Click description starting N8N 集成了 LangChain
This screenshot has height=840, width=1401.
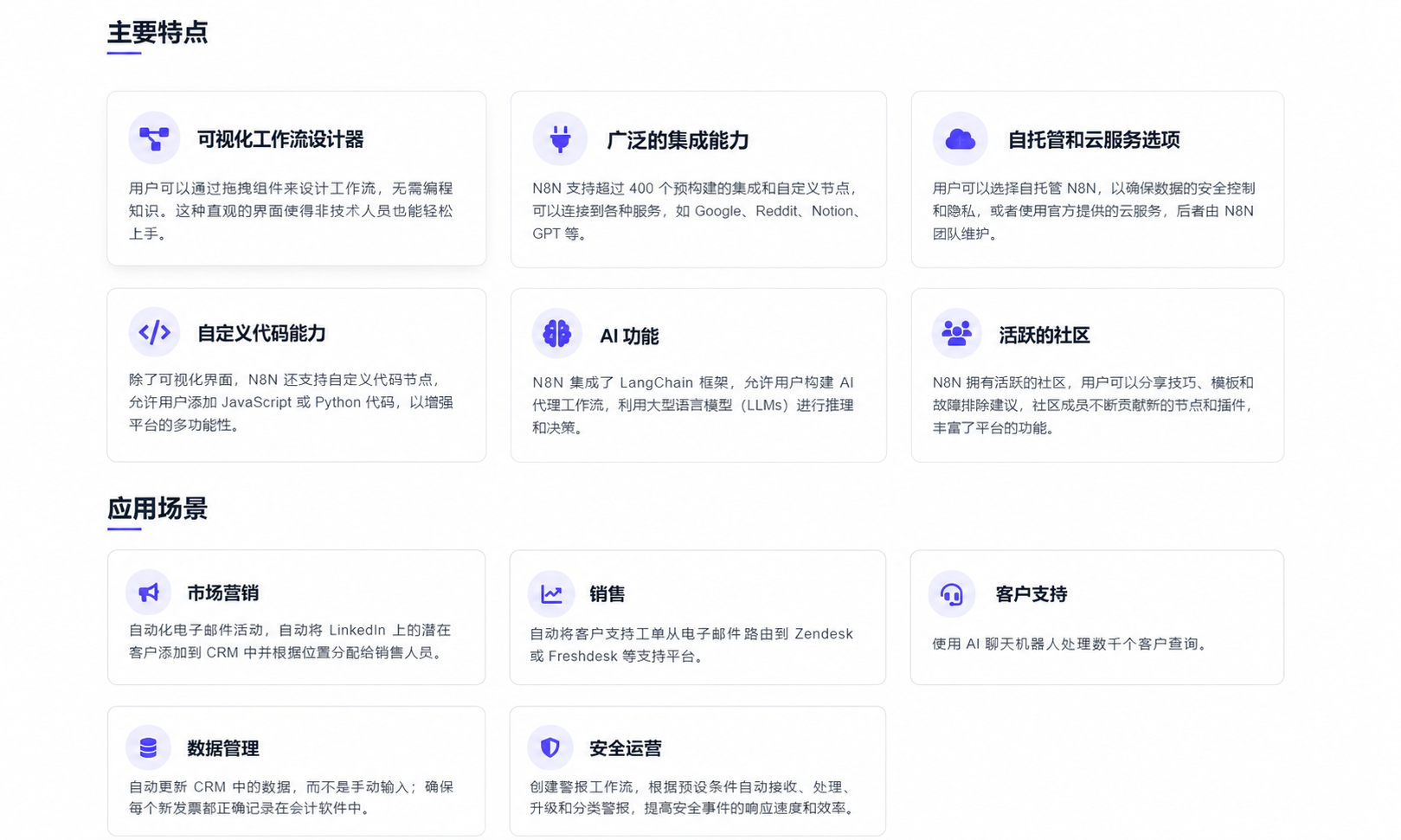(693, 405)
